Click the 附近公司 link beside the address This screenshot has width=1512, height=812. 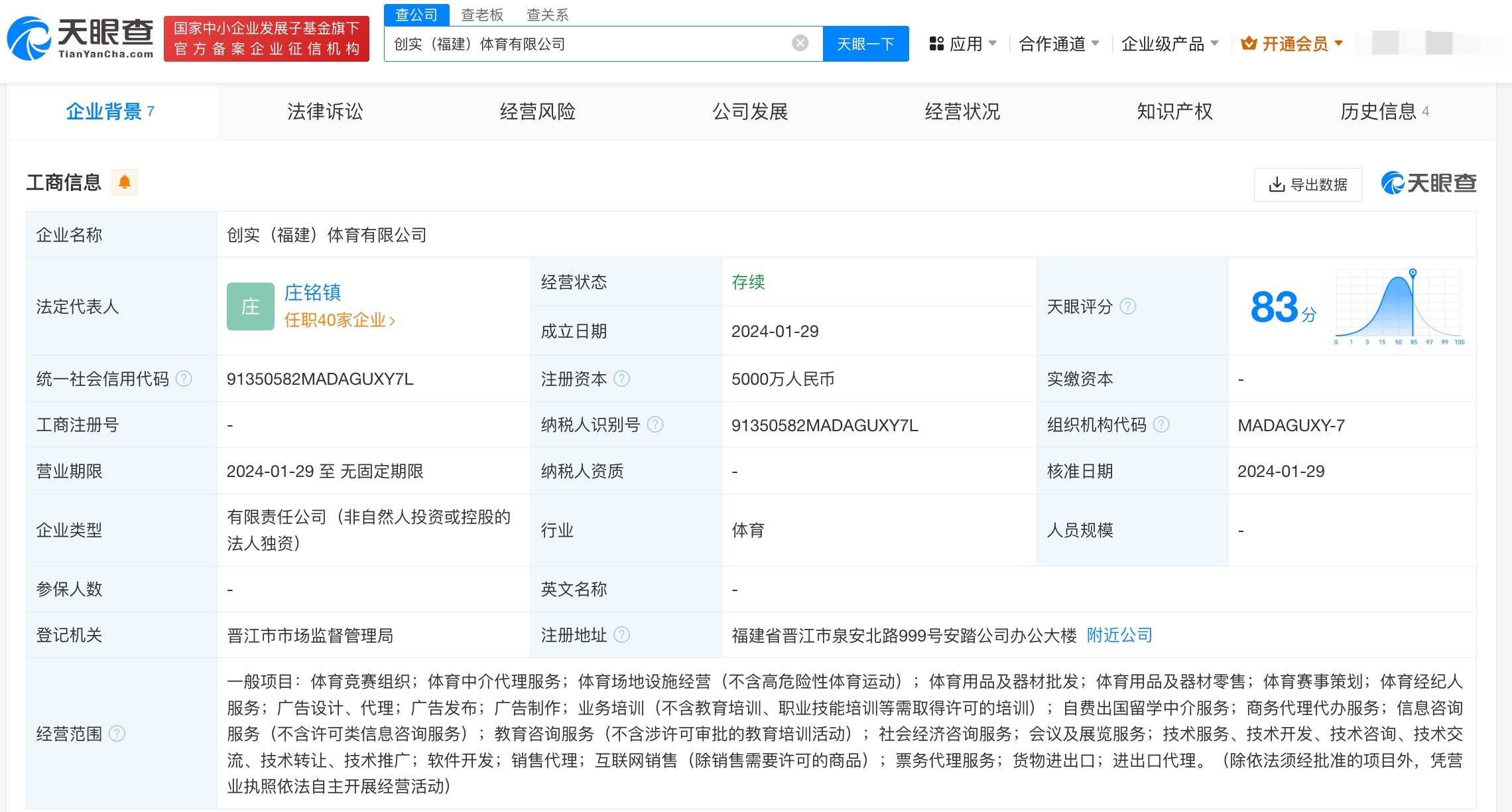(x=1119, y=635)
